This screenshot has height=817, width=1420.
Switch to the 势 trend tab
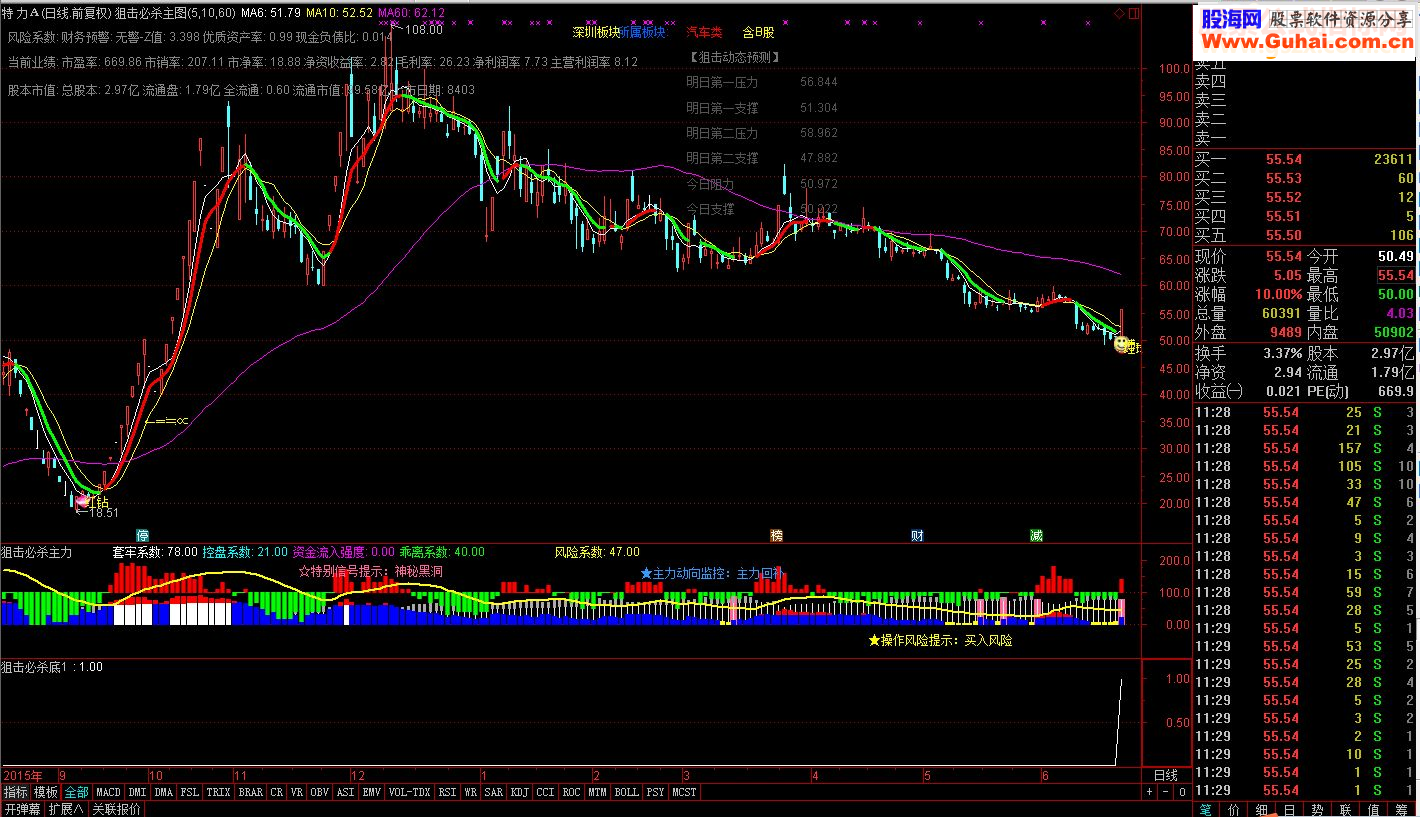pyautogui.click(x=1318, y=809)
